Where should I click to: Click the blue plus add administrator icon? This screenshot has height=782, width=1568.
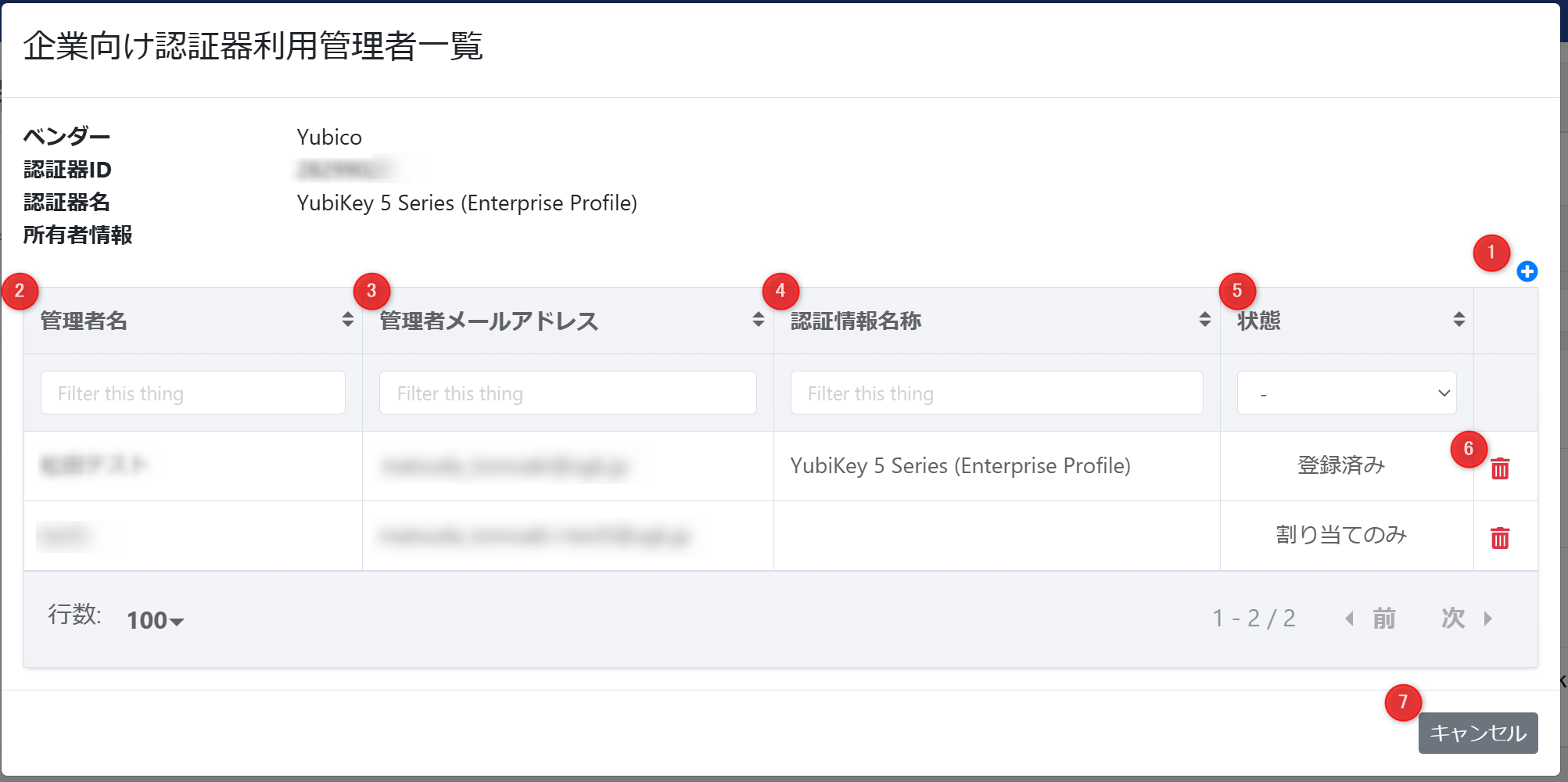point(1527,271)
